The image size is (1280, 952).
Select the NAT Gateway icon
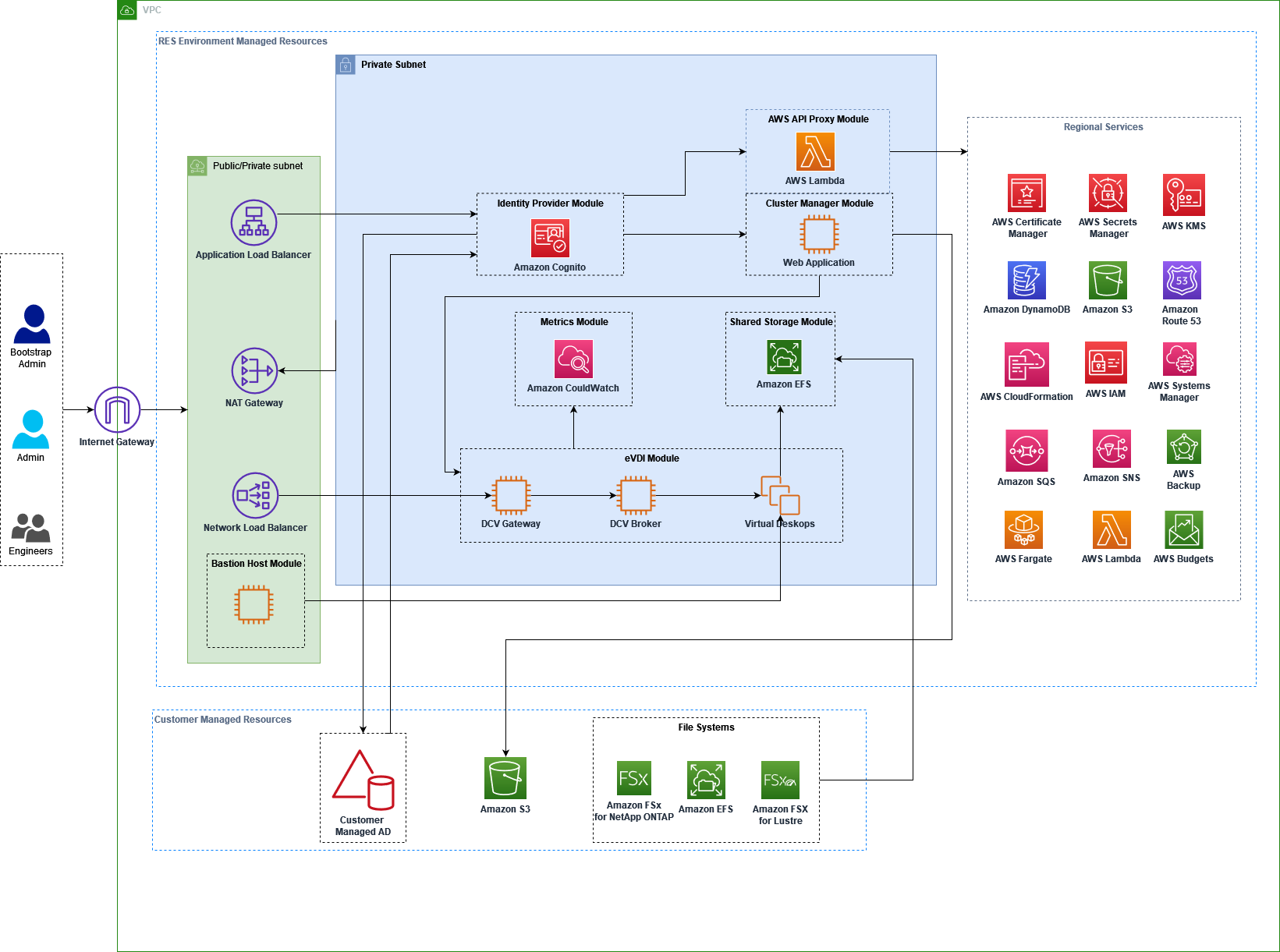tap(254, 371)
